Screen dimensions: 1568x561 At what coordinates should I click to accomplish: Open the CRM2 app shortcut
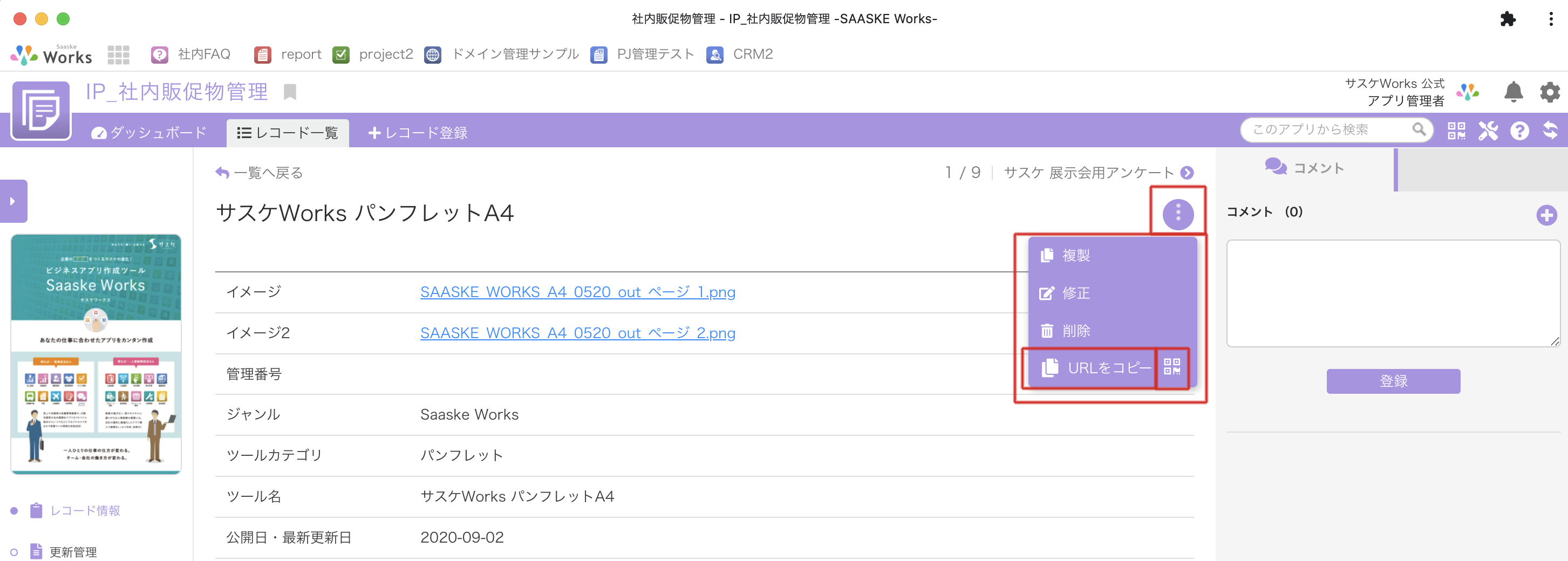740,55
